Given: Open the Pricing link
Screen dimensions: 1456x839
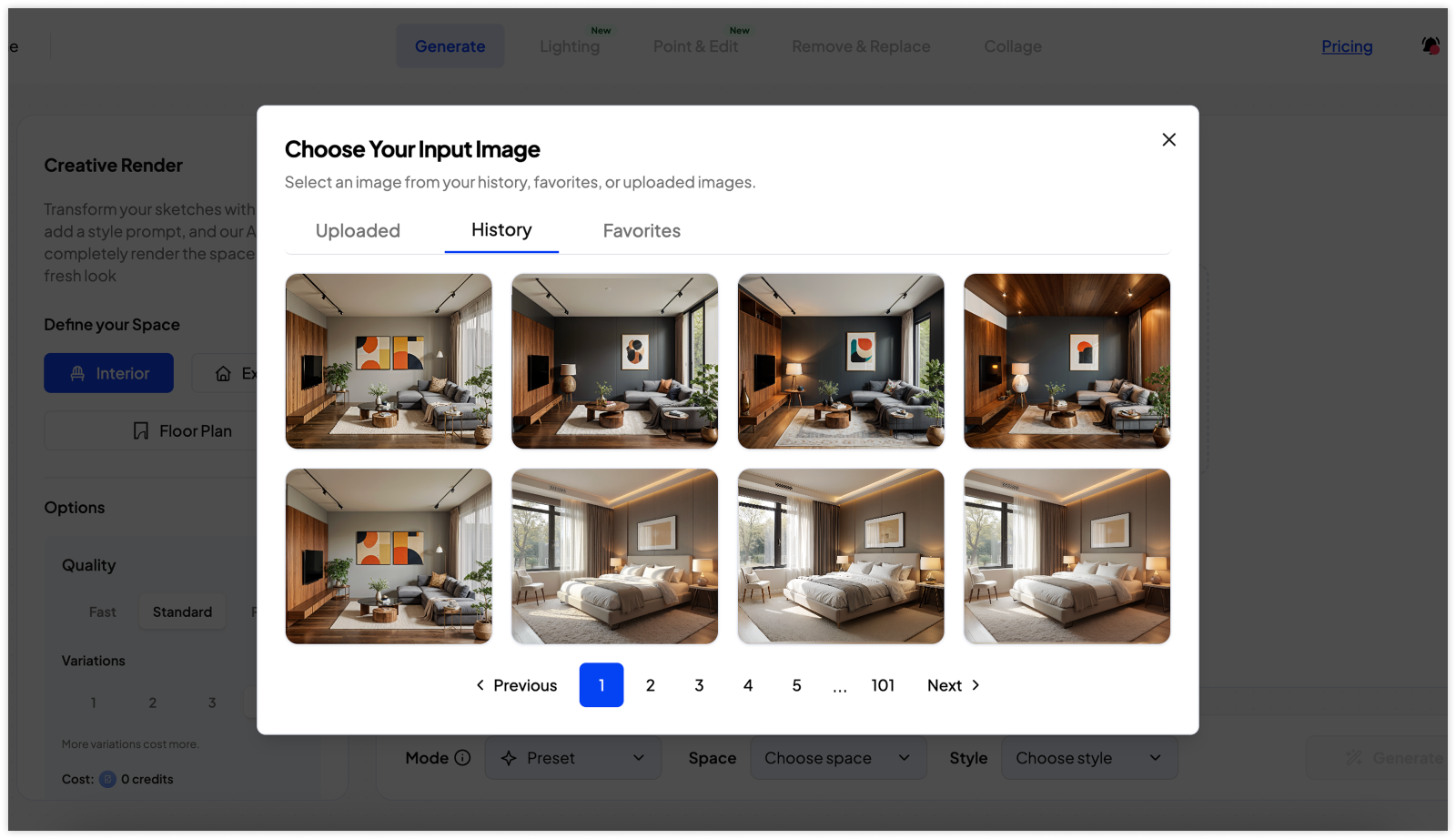Looking at the screenshot, I should tap(1347, 46).
